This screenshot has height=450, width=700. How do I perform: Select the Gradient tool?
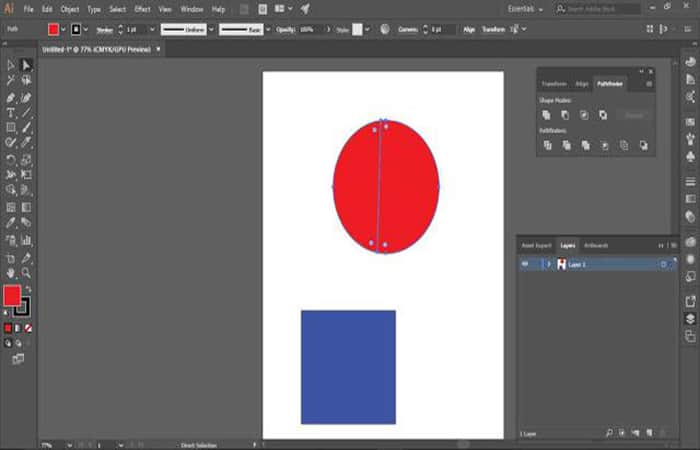pyautogui.click(x=26, y=207)
